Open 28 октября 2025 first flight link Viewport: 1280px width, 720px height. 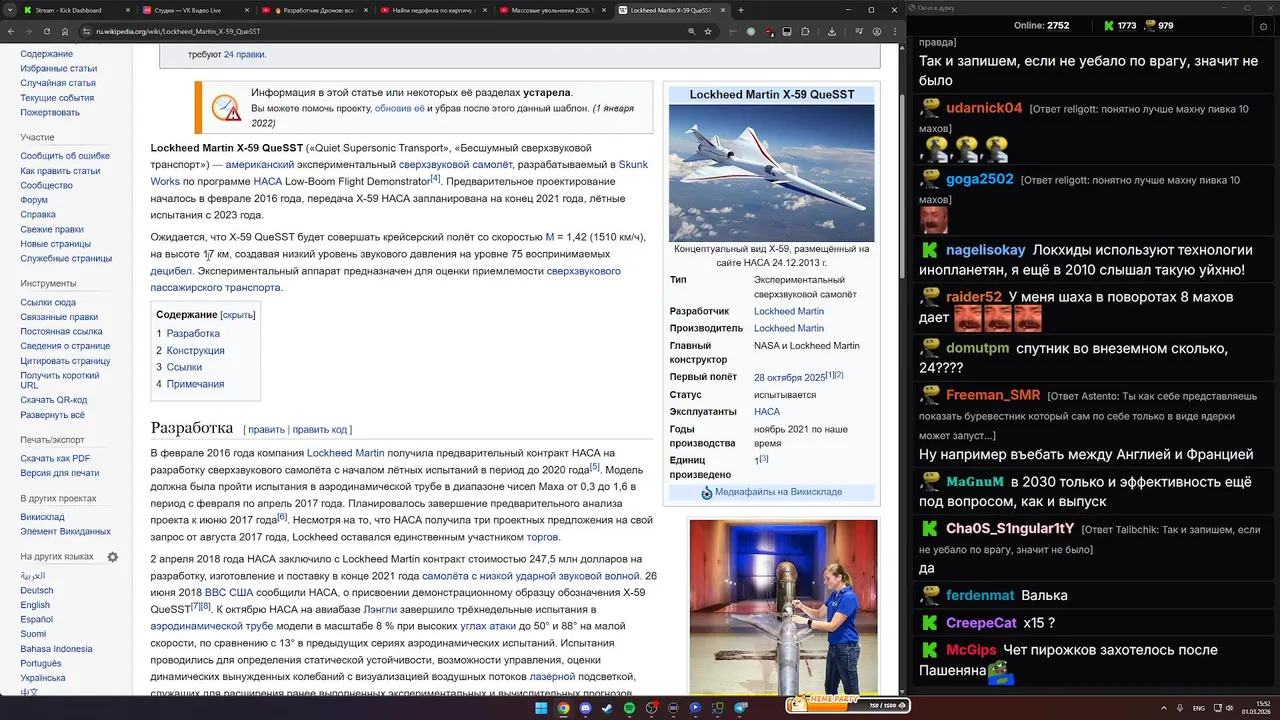click(x=789, y=378)
